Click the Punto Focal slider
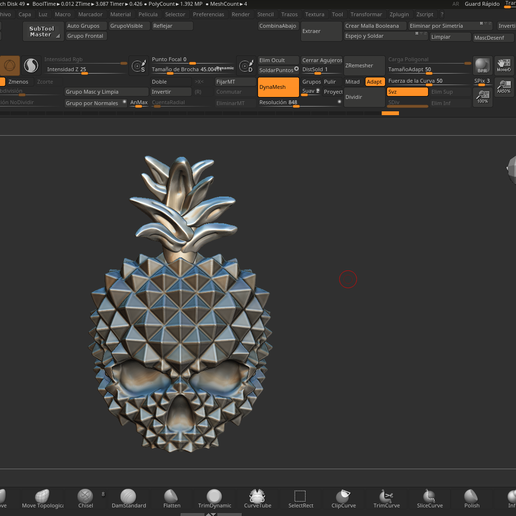The height and width of the screenshot is (516, 516). 193,60
